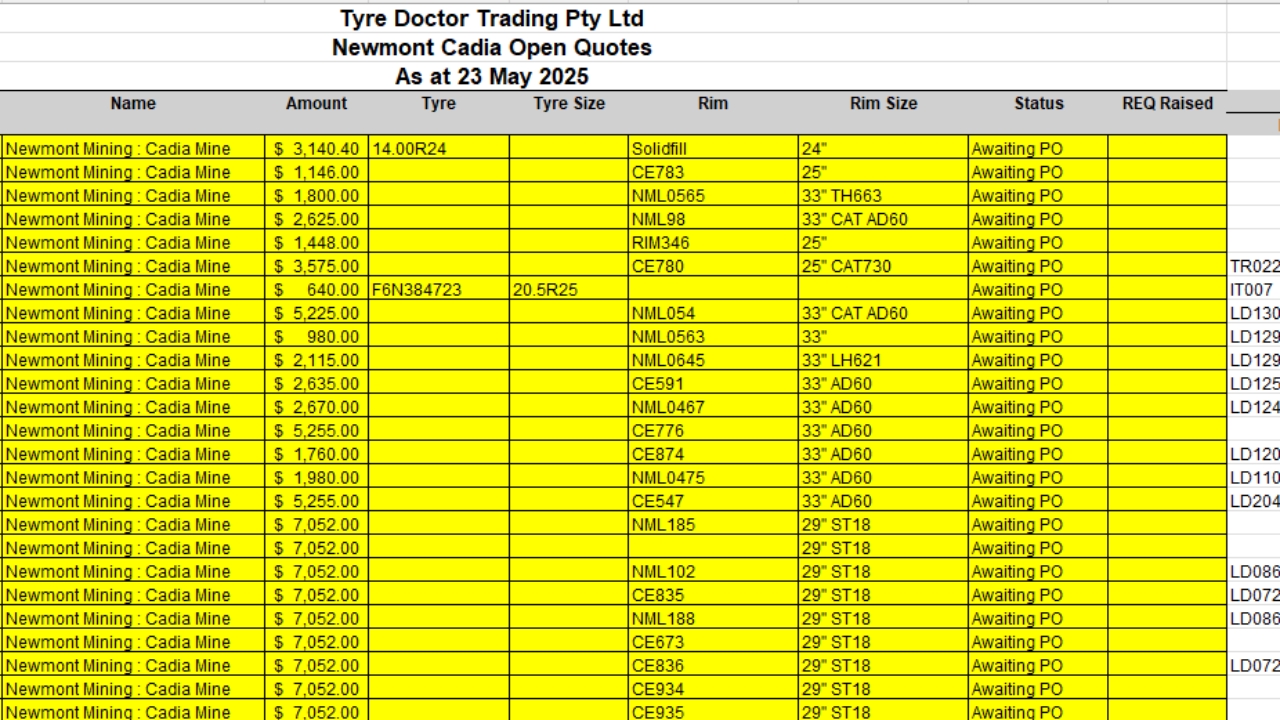
Task: Select the rim cell 'NML0645'
Action: (x=713, y=360)
